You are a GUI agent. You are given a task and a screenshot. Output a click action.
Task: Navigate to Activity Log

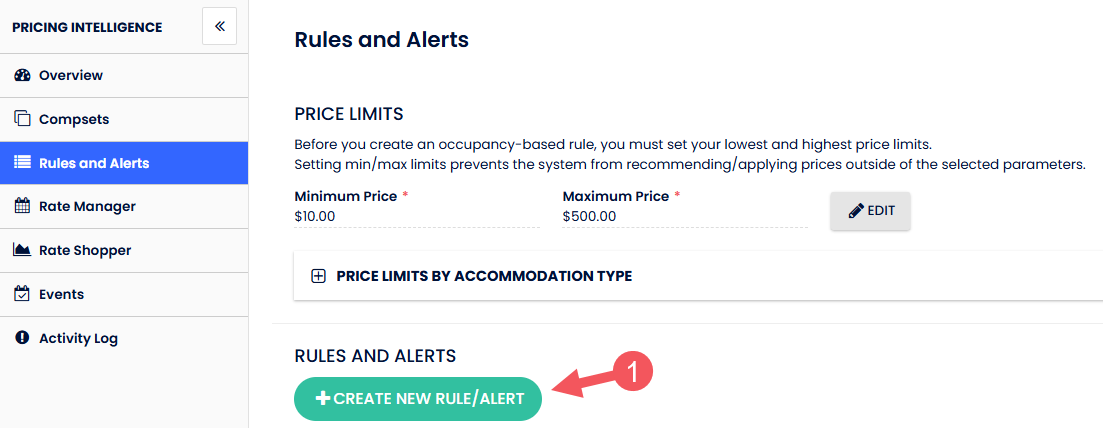pos(78,338)
